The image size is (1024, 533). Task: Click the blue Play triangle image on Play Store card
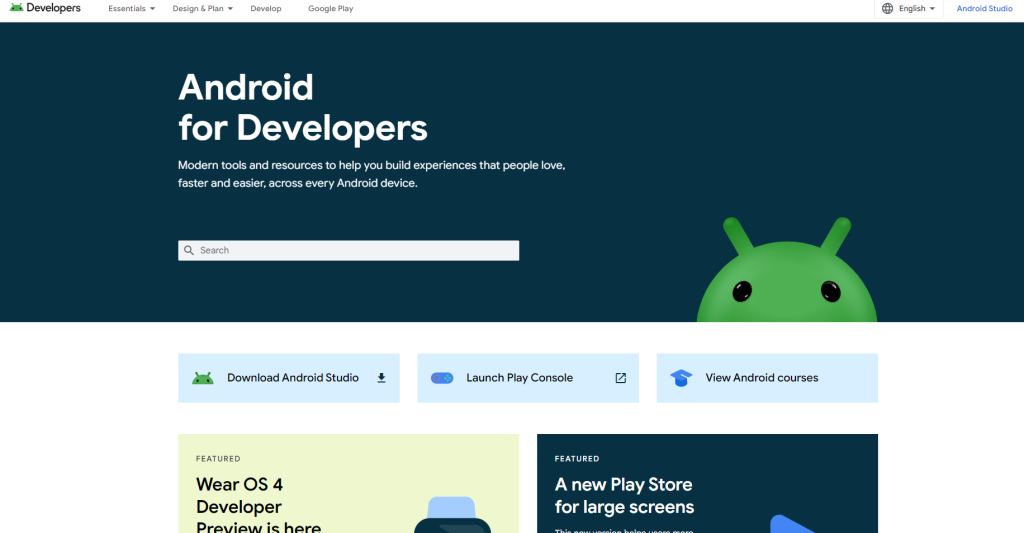[x=792, y=524]
